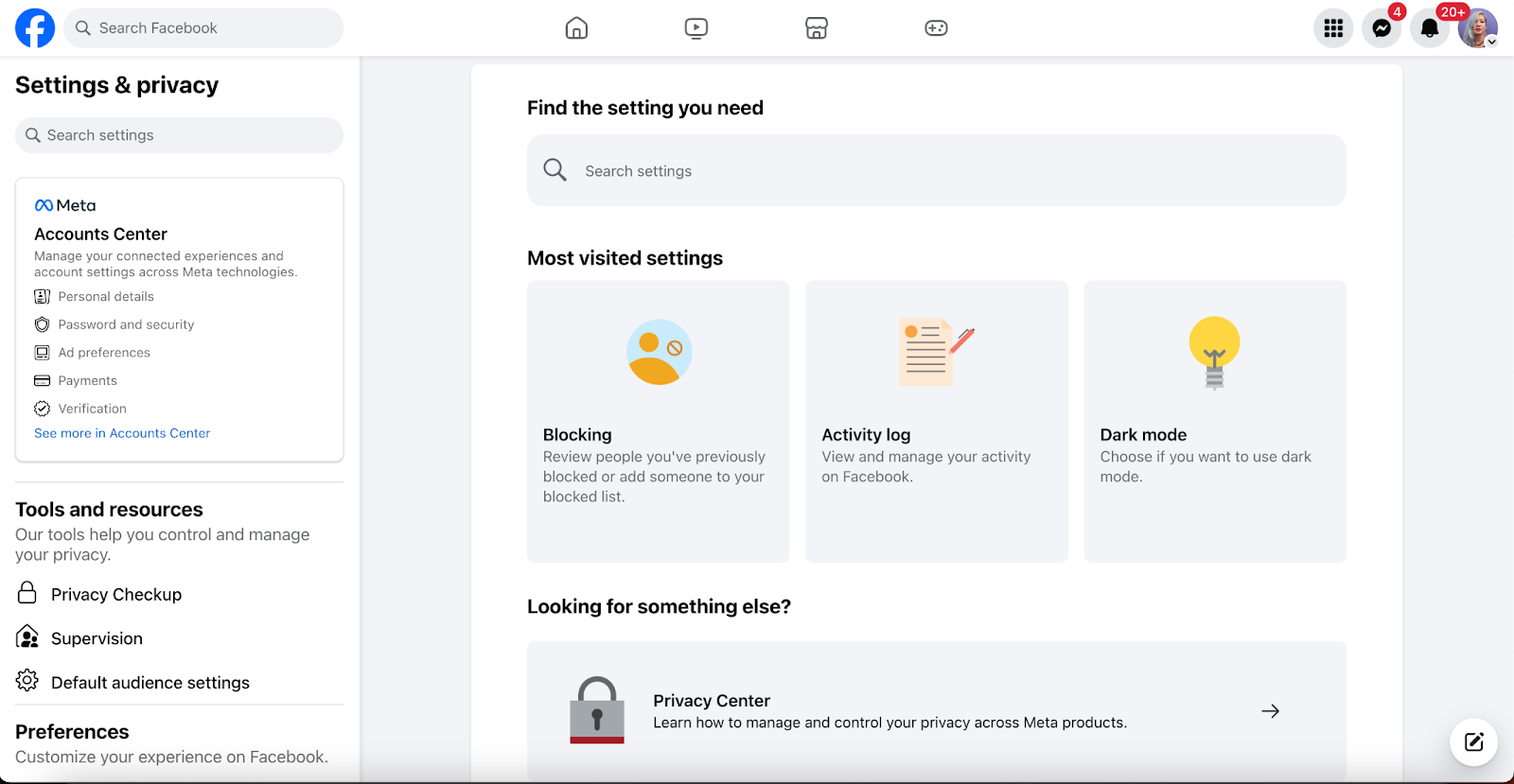Image resolution: width=1514 pixels, height=784 pixels.
Task: Open the Blocking card
Action: 658,422
